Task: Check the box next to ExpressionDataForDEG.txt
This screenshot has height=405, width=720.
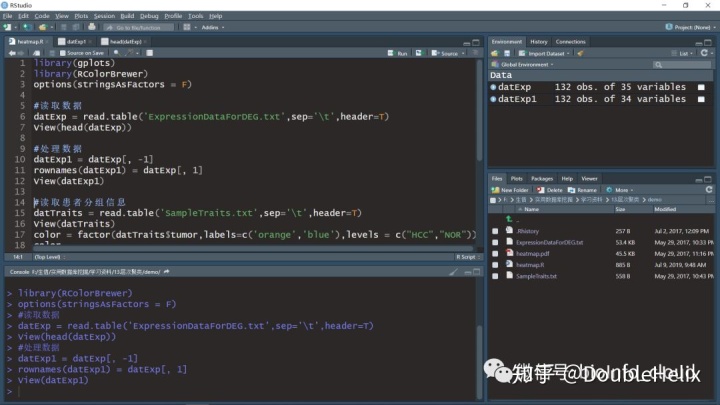Action: point(495,242)
